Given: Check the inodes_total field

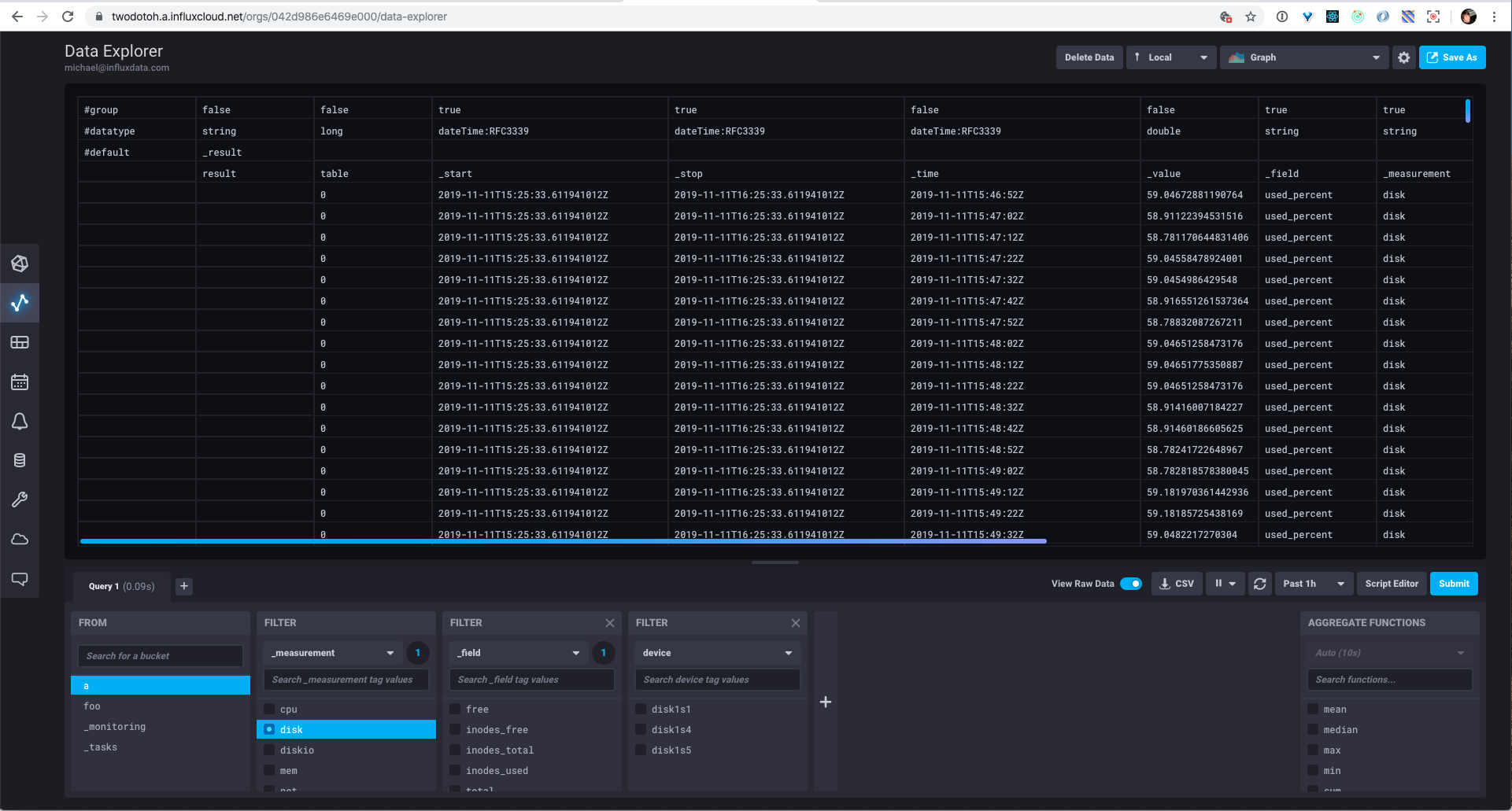Looking at the screenshot, I should pos(455,750).
